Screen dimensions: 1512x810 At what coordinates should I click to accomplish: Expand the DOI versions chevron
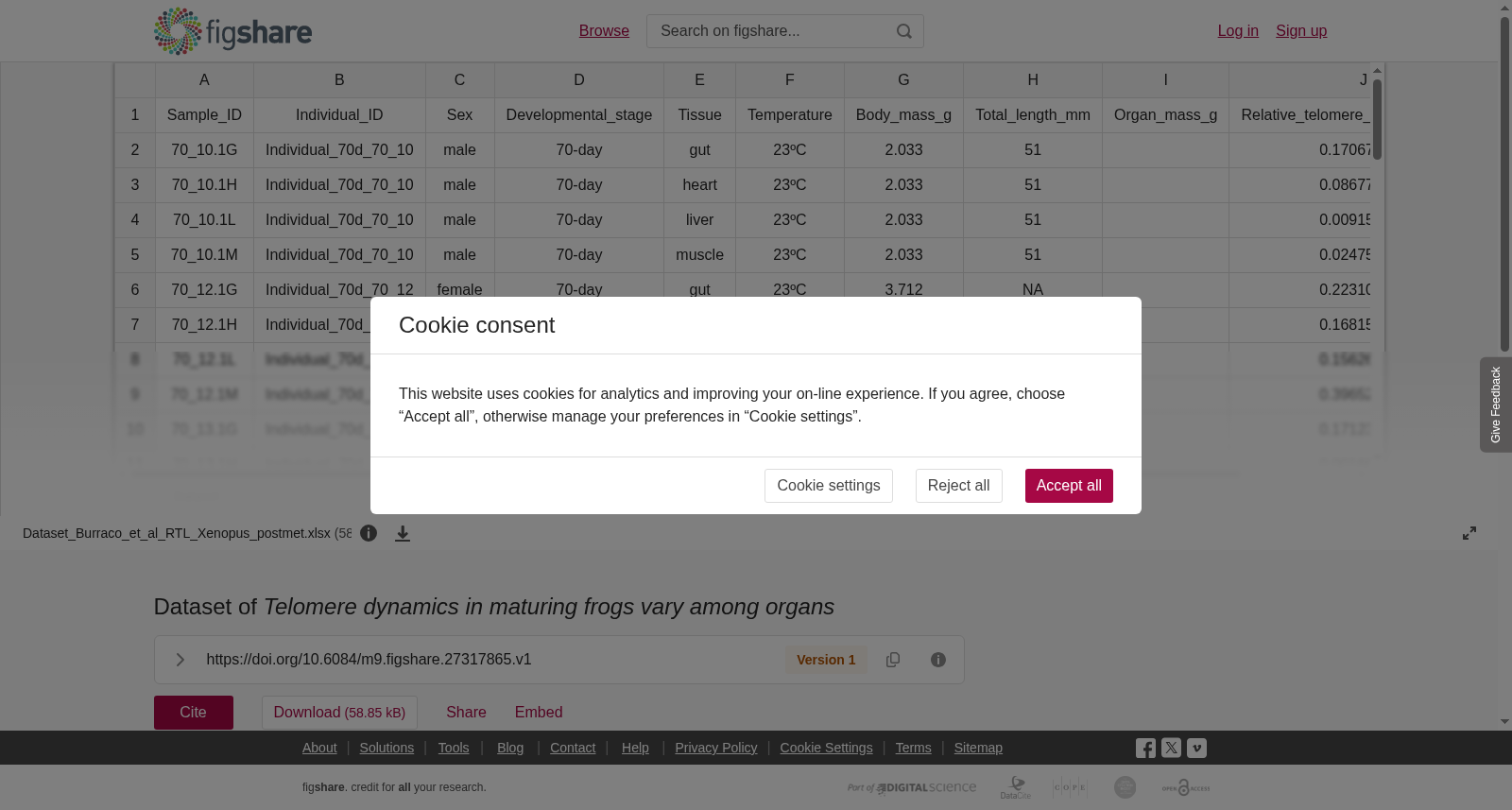pyautogui.click(x=180, y=660)
